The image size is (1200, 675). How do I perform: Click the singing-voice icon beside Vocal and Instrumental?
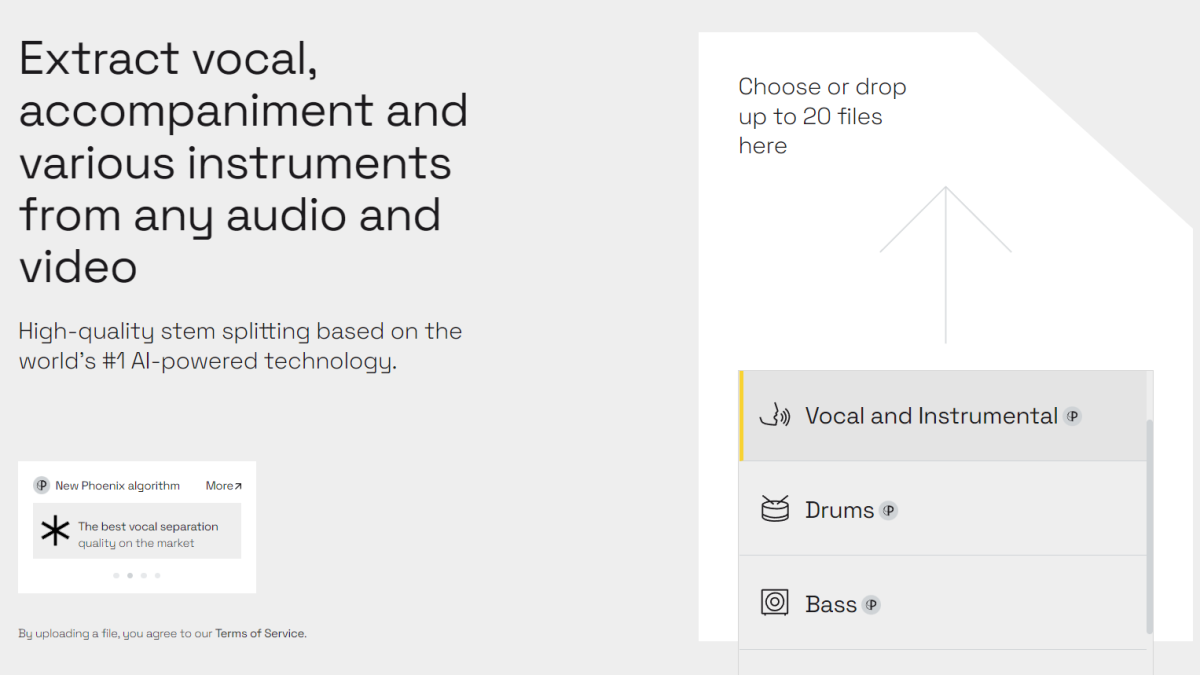click(x=775, y=416)
